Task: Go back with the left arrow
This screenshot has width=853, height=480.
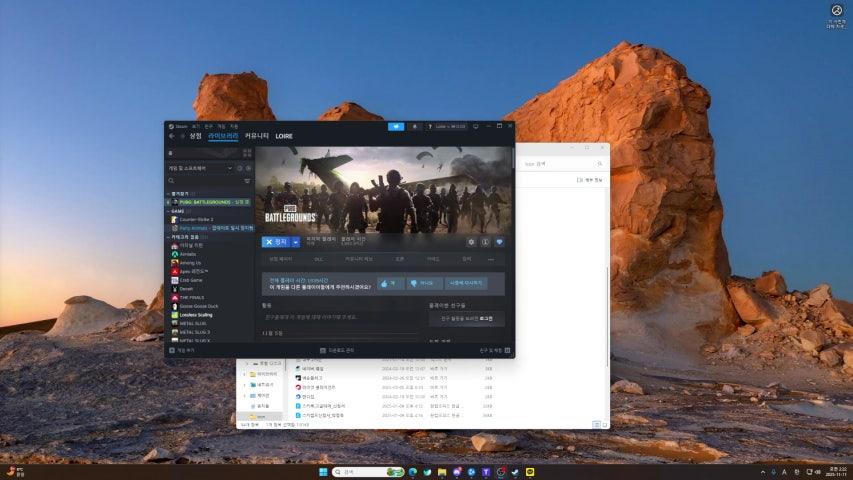Action: click(171, 136)
